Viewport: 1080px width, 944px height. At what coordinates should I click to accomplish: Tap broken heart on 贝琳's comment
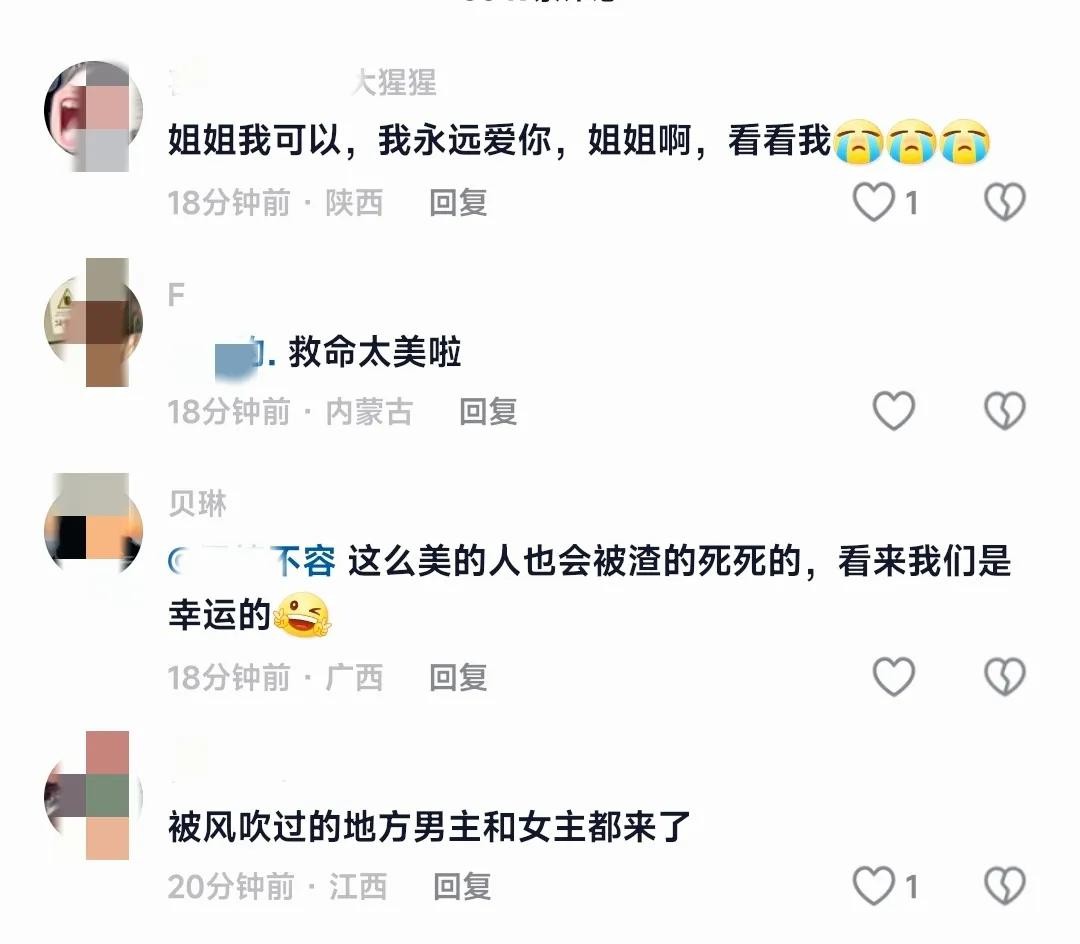pos(1005,677)
